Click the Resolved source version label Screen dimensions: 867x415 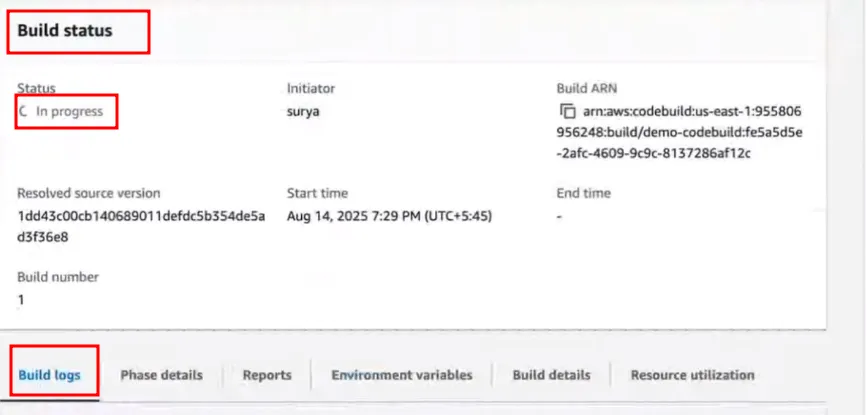[88, 193]
